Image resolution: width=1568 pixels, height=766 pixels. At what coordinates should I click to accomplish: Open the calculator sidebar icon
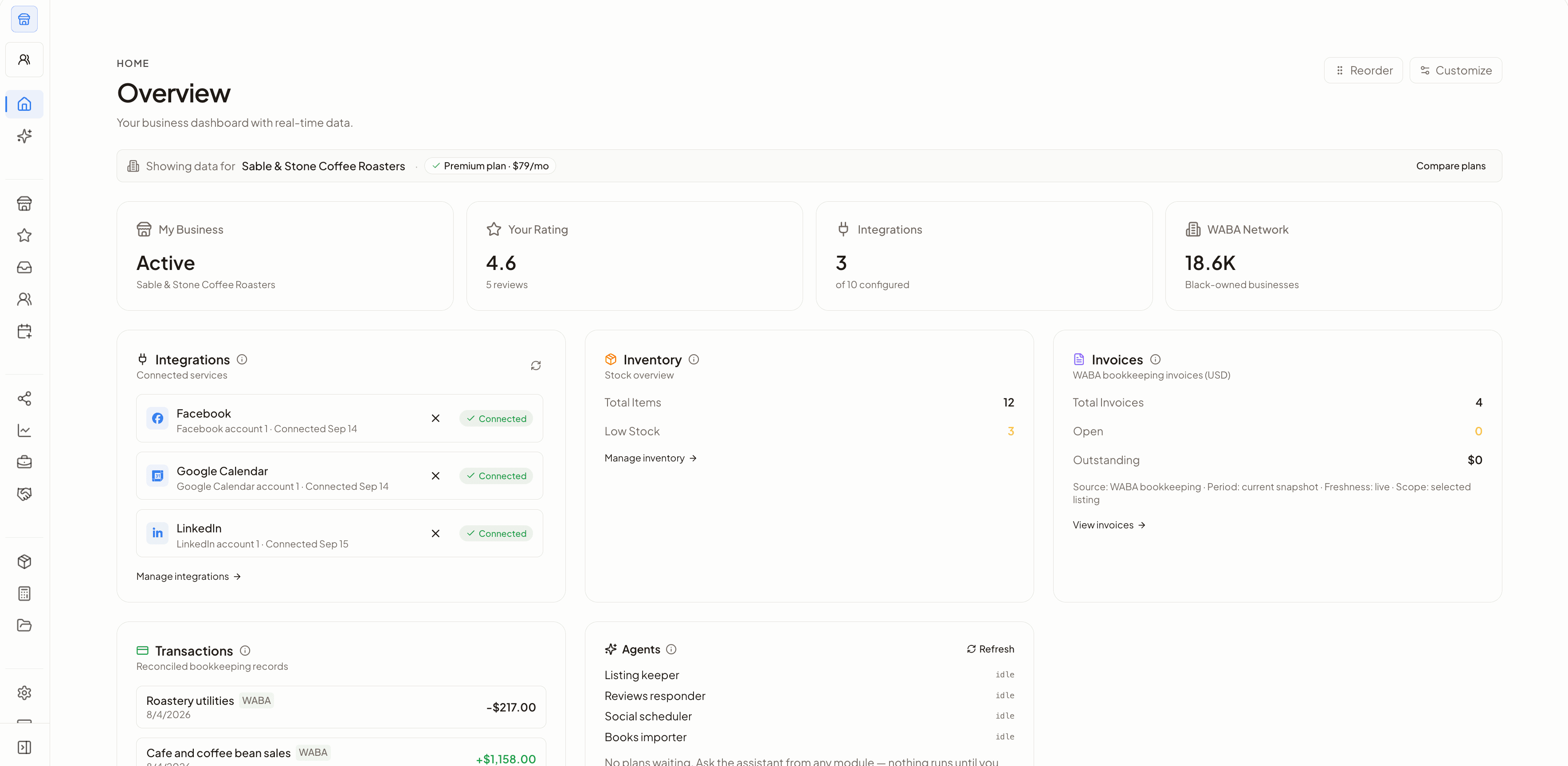(24, 593)
